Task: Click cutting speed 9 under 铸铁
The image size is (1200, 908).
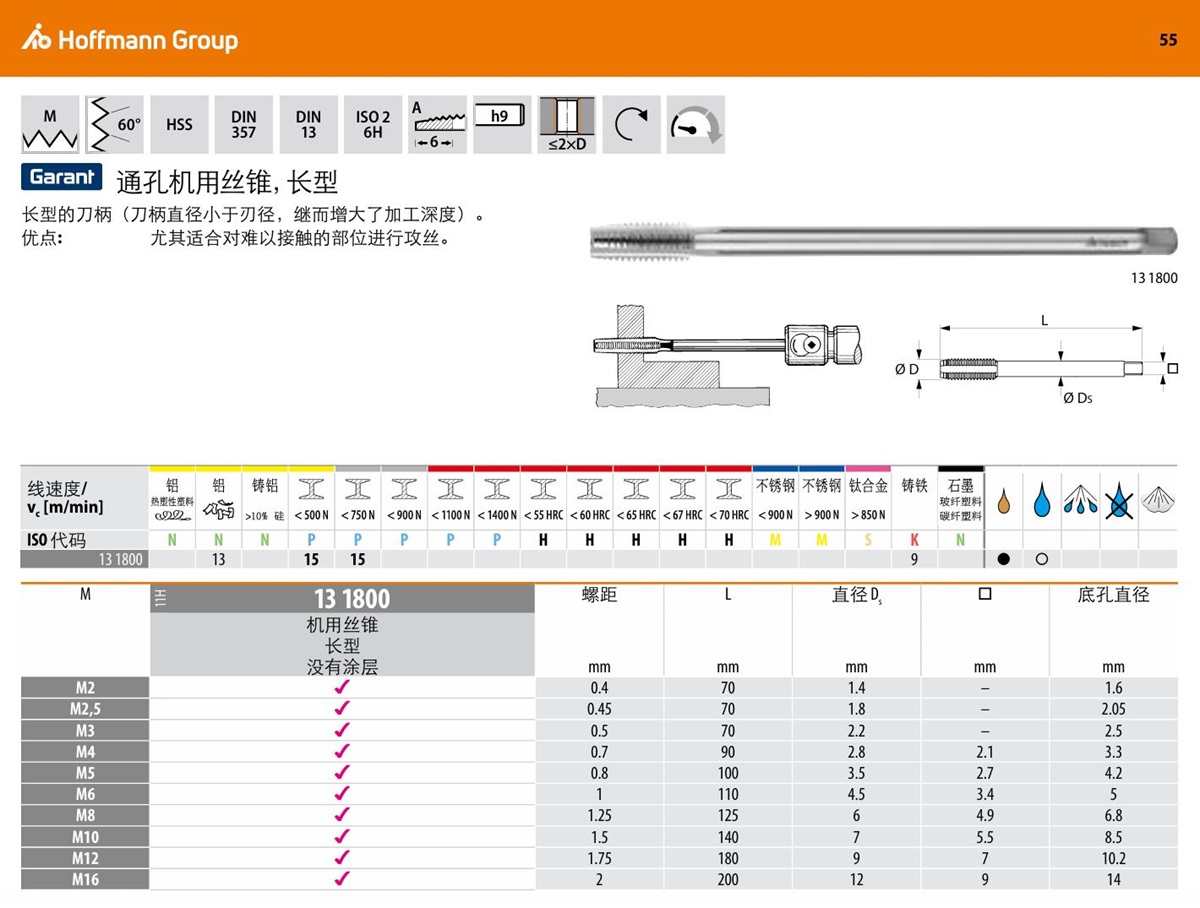Action: (914, 560)
